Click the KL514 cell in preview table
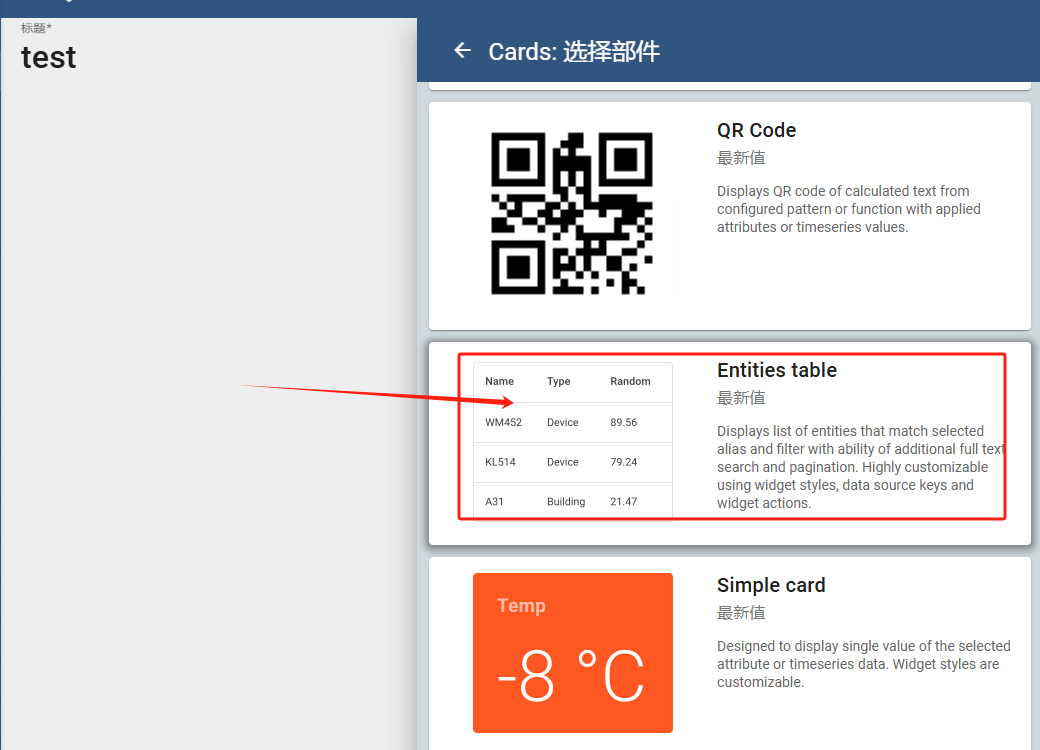 pos(500,462)
